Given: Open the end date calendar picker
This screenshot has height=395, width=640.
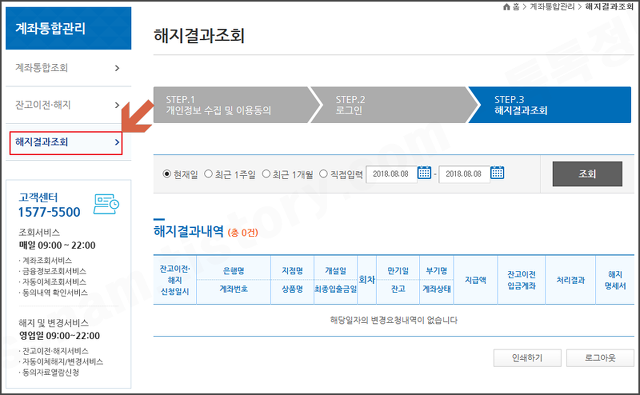Looking at the screenshot, I should [x=497, y=173].
